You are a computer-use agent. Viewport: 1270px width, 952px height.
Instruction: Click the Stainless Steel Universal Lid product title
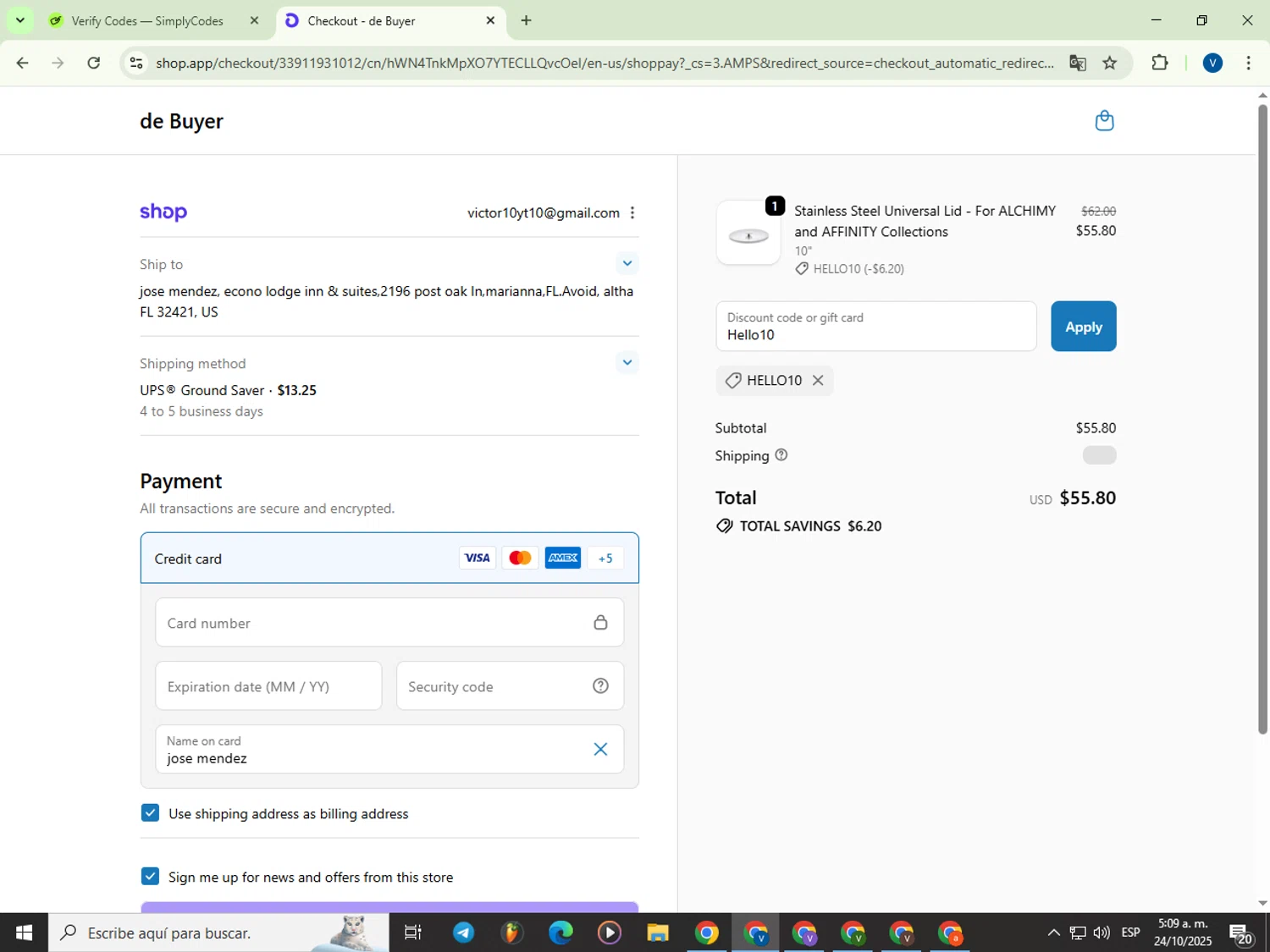(x=925, y=221)
